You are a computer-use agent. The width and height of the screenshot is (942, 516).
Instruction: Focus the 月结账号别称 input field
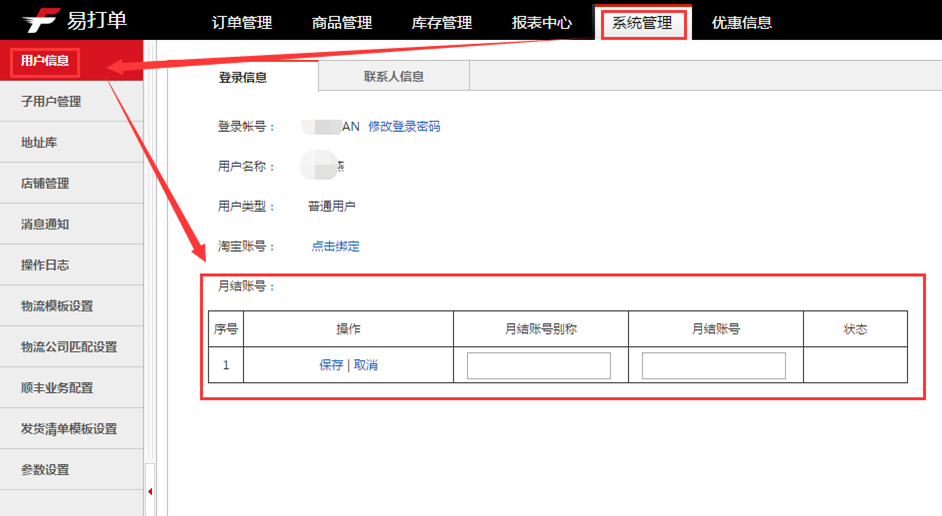point(539,365)
